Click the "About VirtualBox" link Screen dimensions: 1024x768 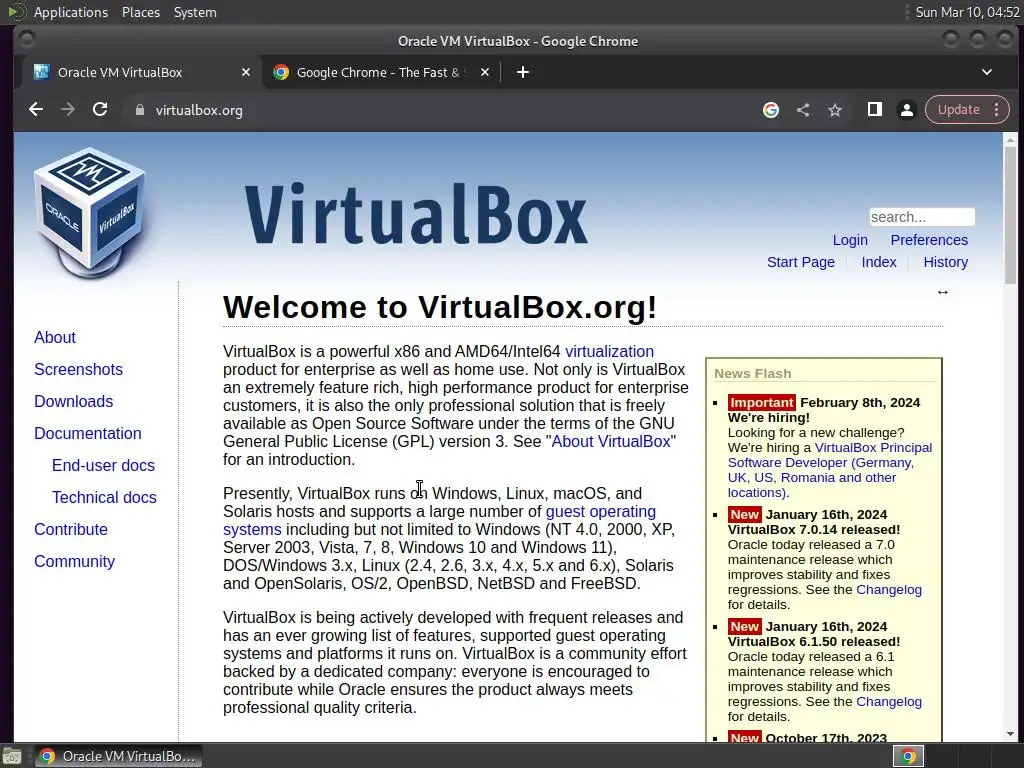tap(611, 441)
